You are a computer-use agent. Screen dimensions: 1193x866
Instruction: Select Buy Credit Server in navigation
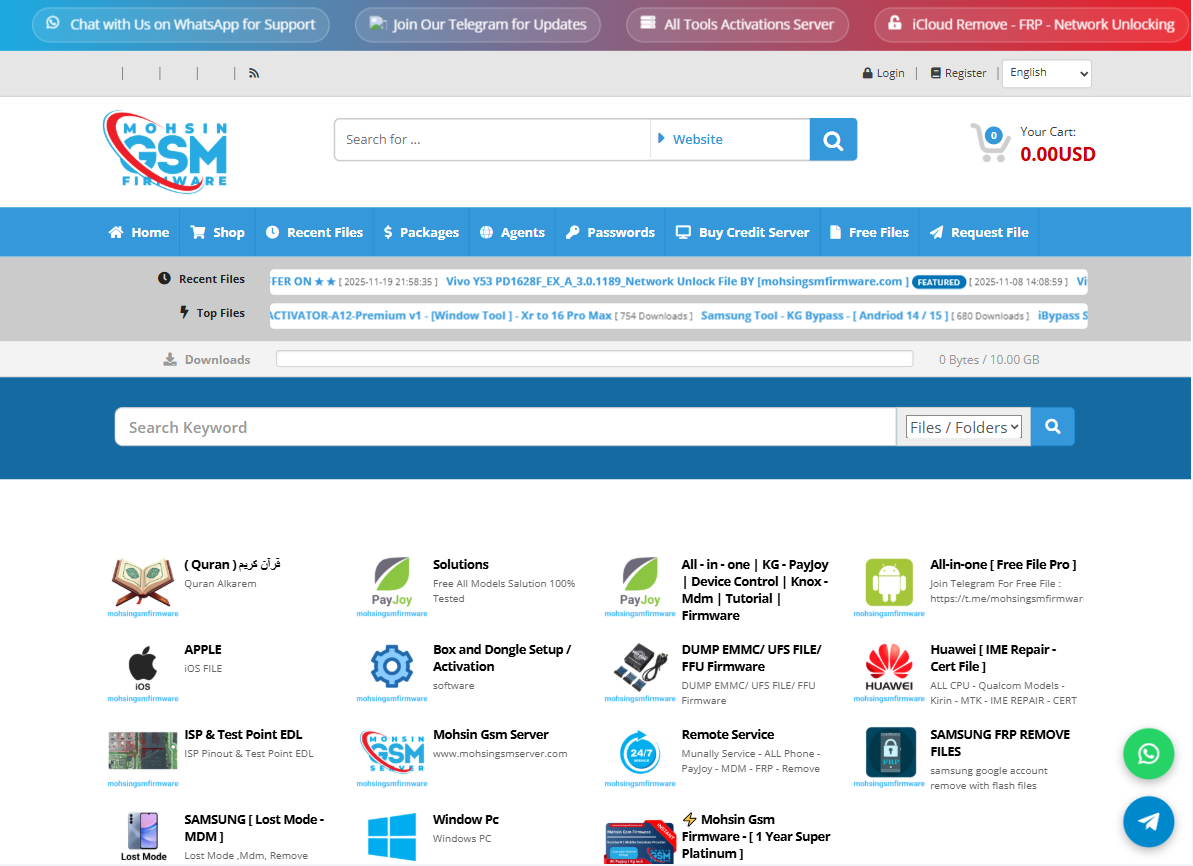742,232
